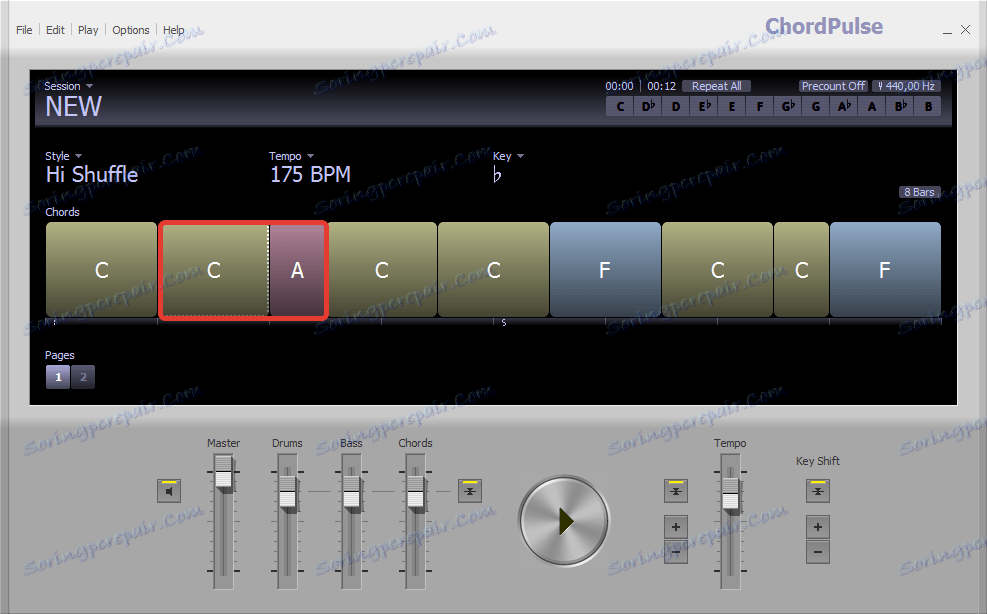Select the B key button
Viewport: 987px width, 614px height.
tap(928, 106)
